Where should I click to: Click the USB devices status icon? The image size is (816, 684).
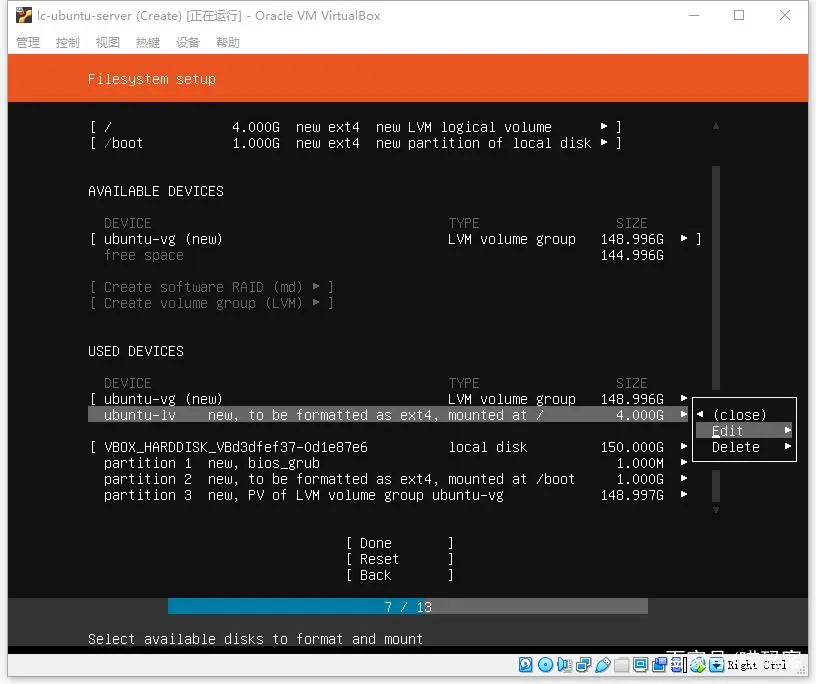(x=602, y=665)
